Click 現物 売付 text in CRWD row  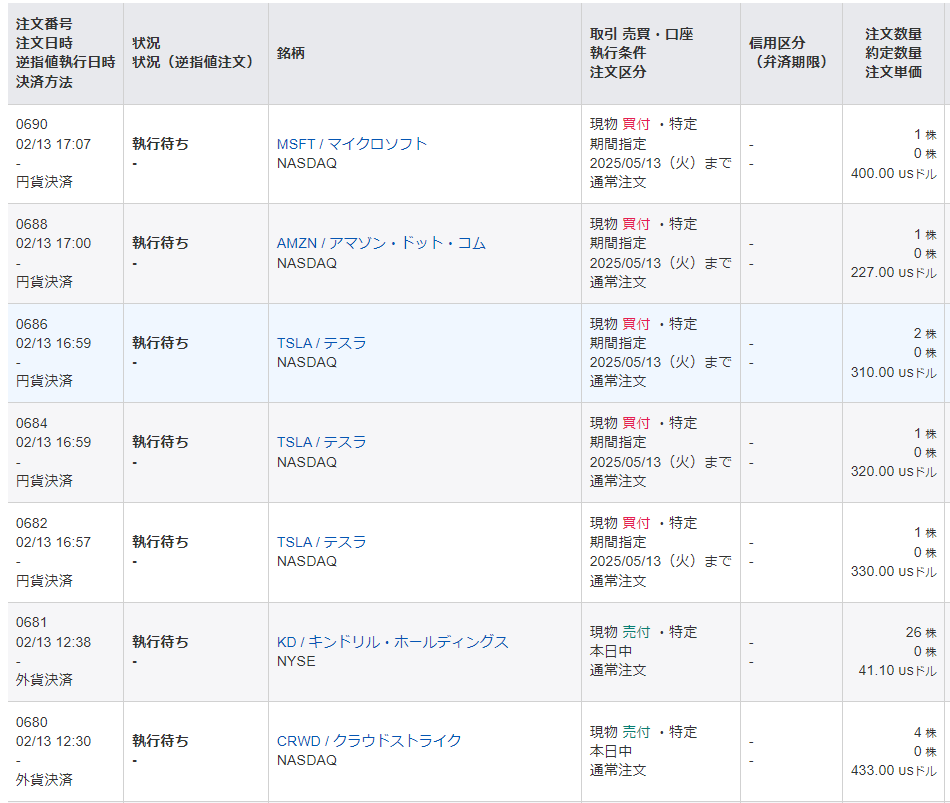point(620,732)
